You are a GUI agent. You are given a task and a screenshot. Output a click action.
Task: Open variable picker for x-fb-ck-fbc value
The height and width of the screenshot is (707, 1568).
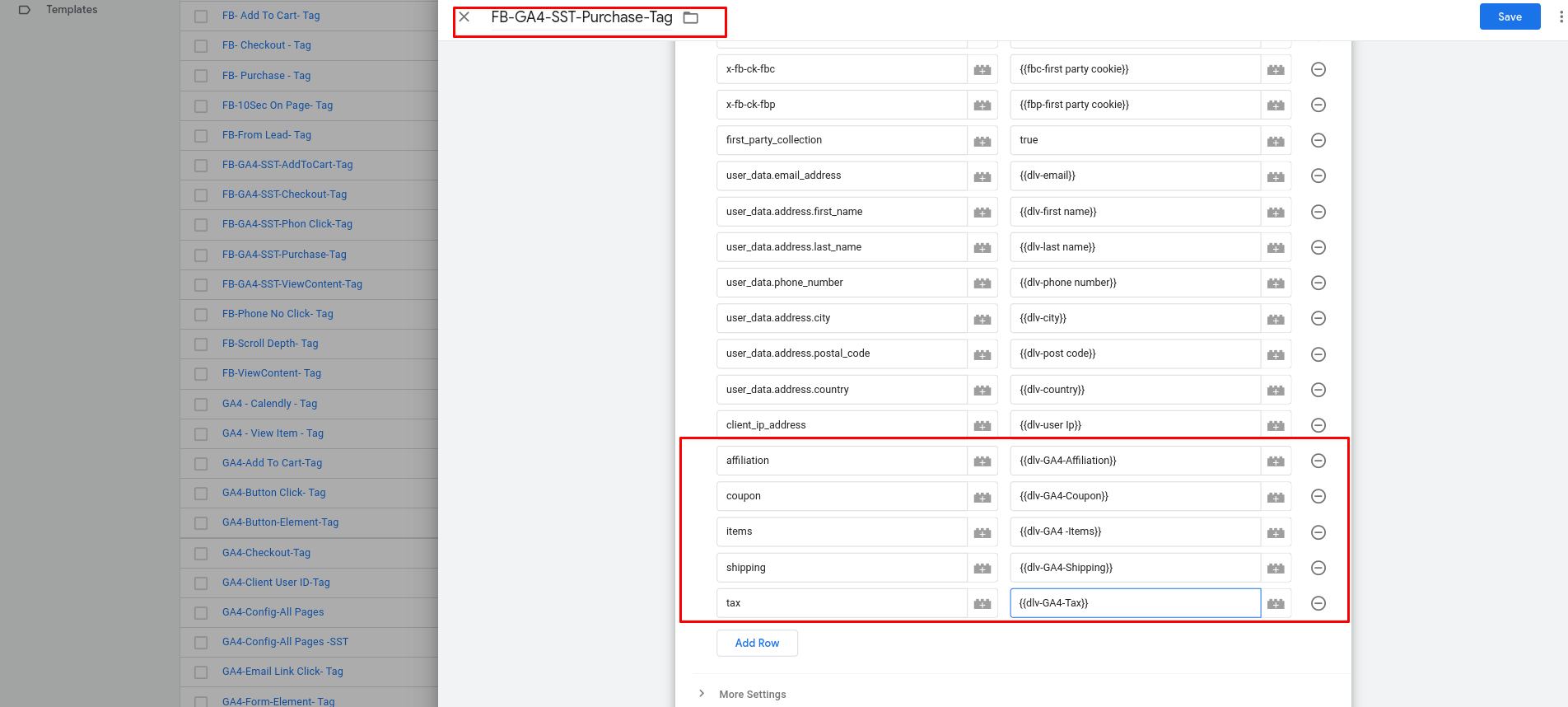click(1275, 70)
